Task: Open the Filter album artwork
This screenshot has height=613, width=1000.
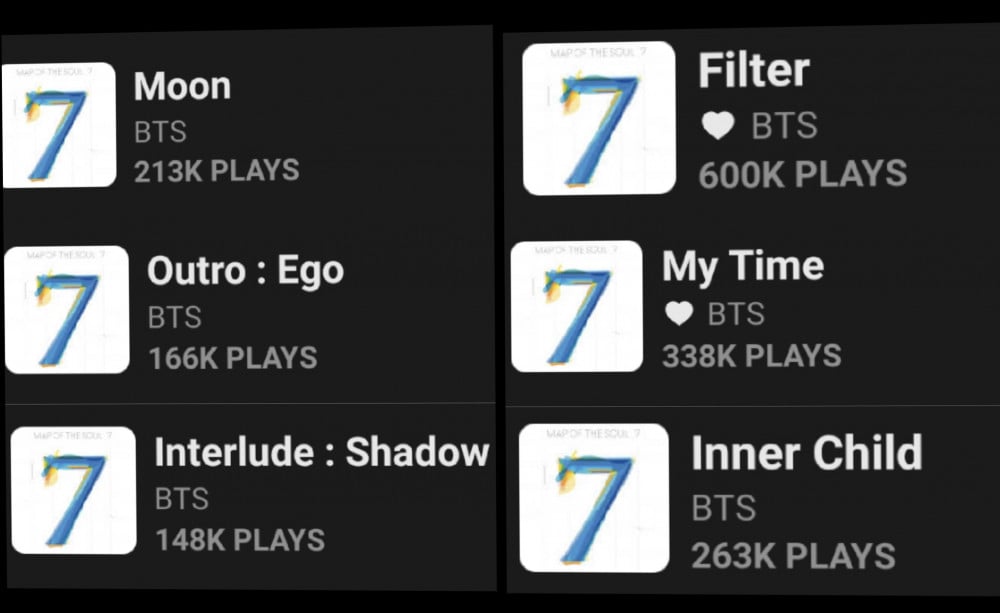Action: coord(599,118)
